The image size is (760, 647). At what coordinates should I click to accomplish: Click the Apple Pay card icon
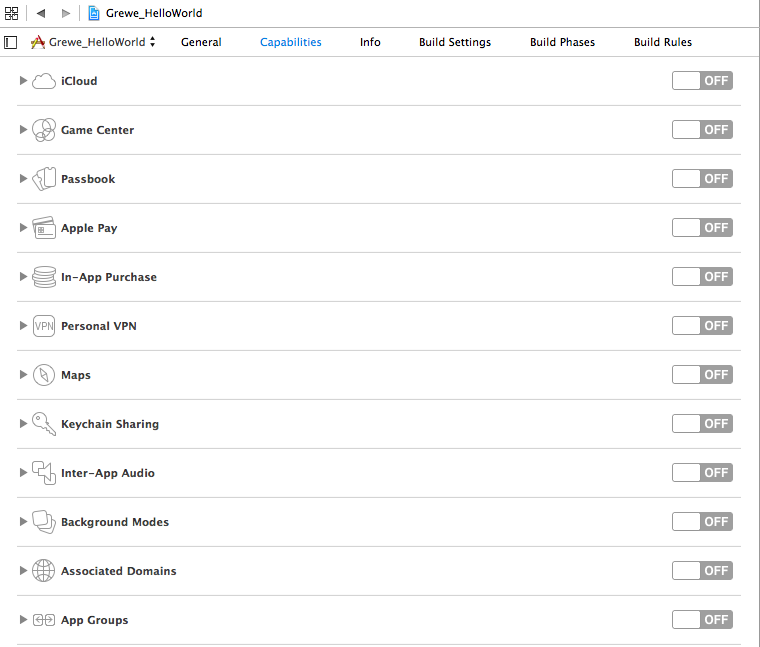[44, 228]
